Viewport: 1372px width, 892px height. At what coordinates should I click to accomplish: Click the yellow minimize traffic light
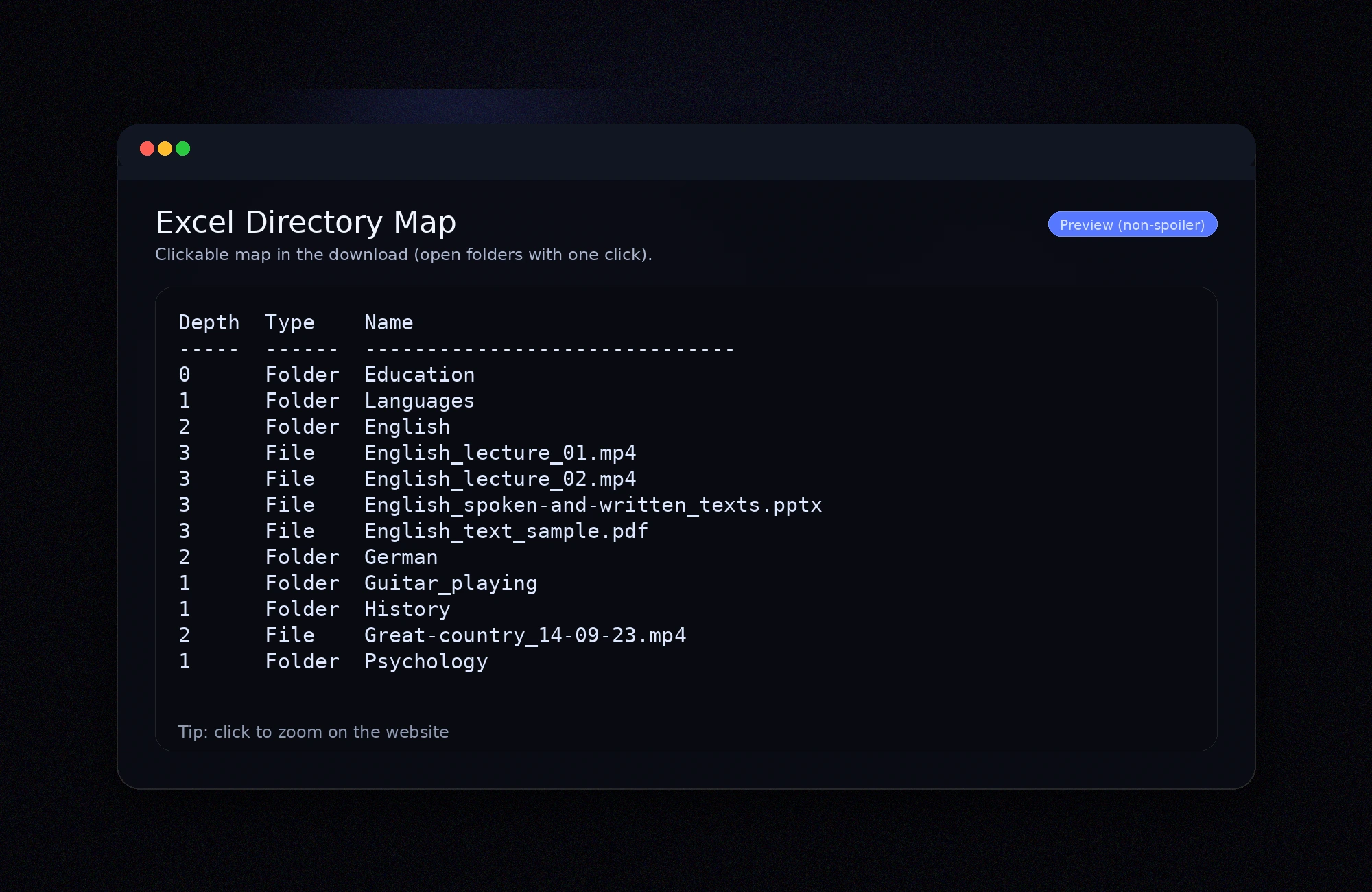pyautogui.click(x=165, y=149)
